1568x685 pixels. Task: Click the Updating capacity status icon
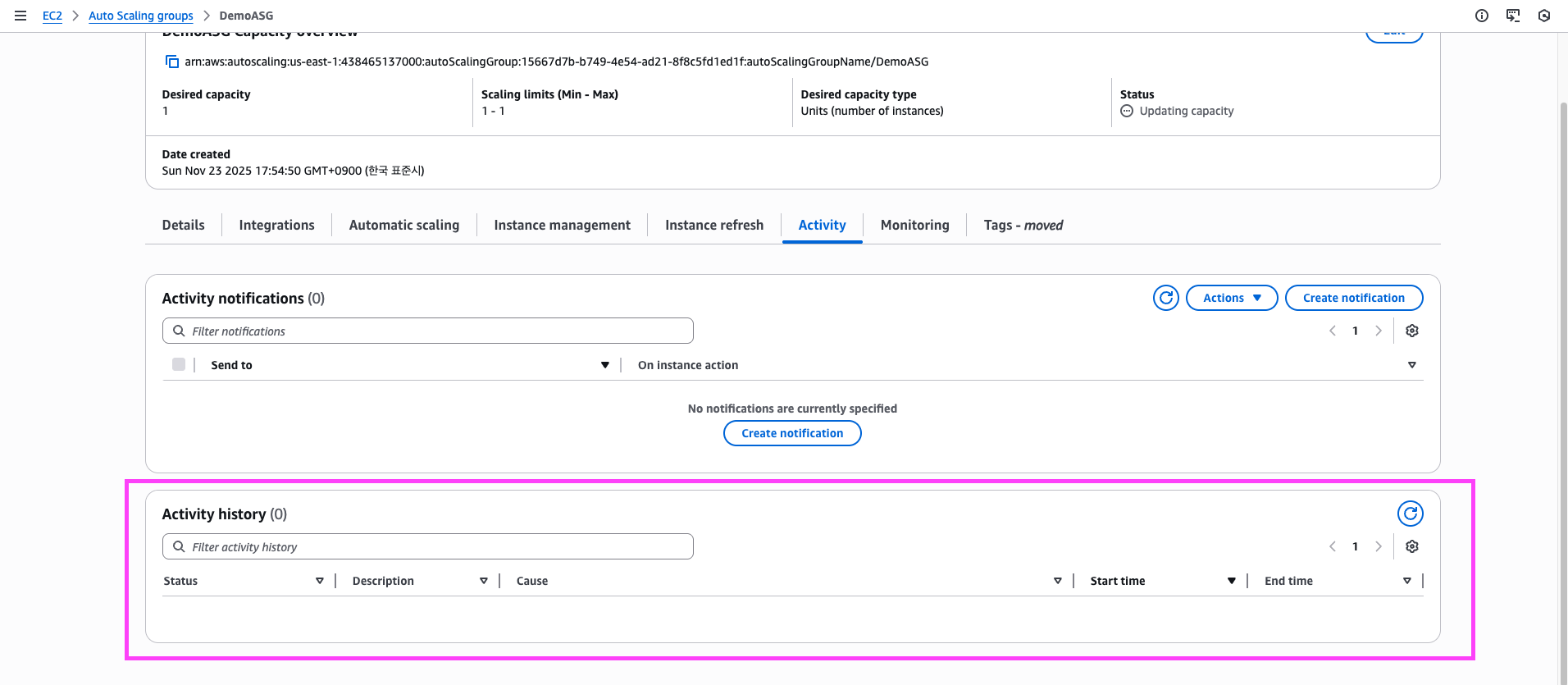coord(1127,111)
